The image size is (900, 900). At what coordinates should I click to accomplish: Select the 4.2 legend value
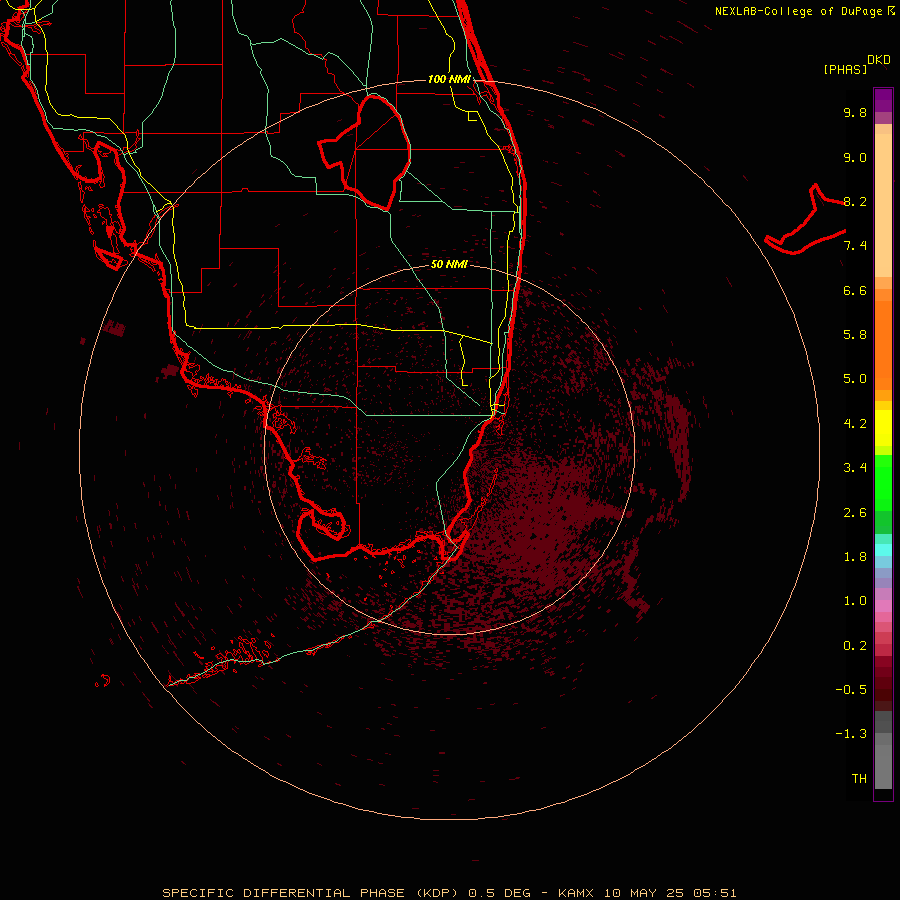(855, 424)
